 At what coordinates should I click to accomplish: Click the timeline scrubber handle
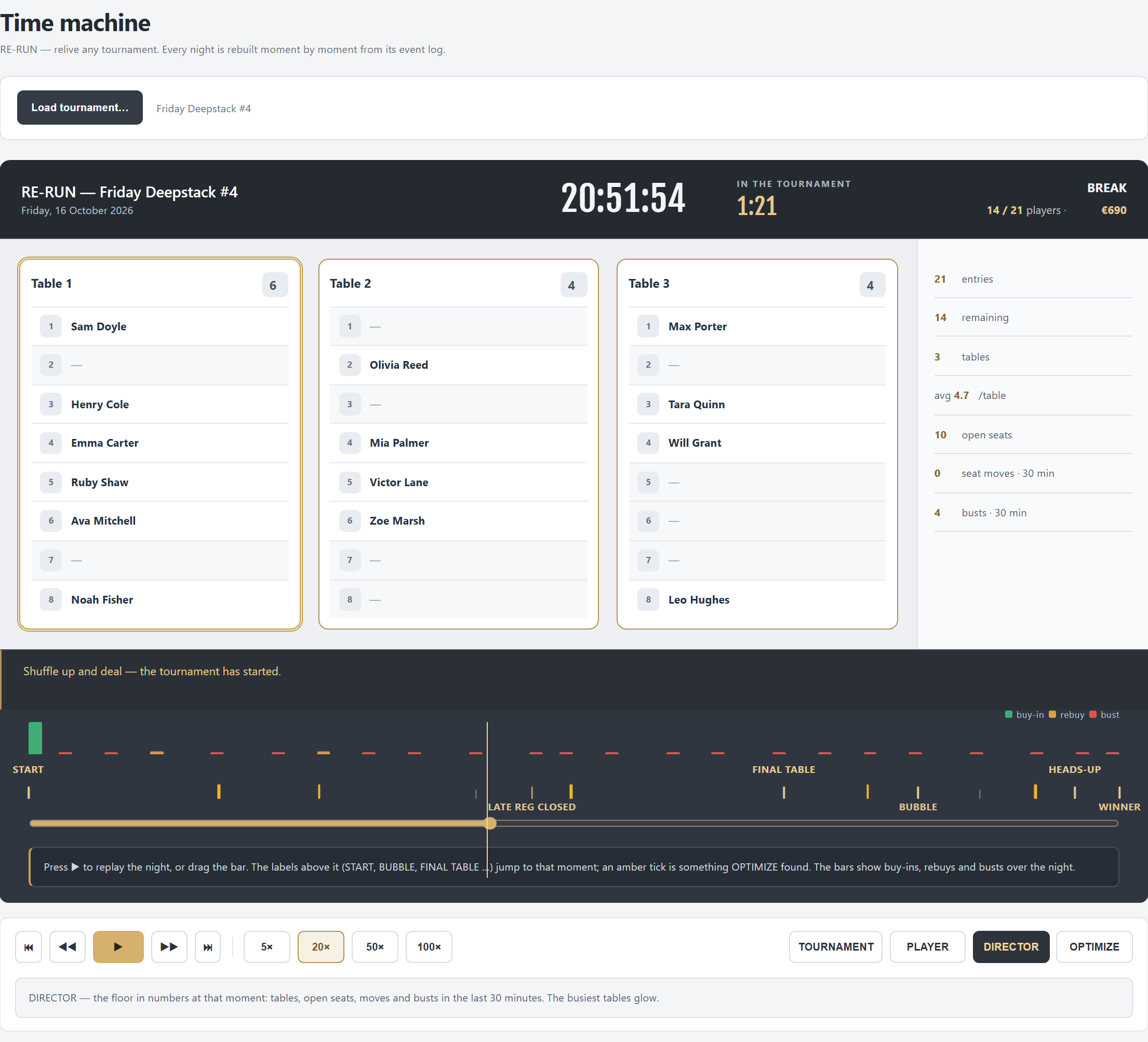[490, 823]
